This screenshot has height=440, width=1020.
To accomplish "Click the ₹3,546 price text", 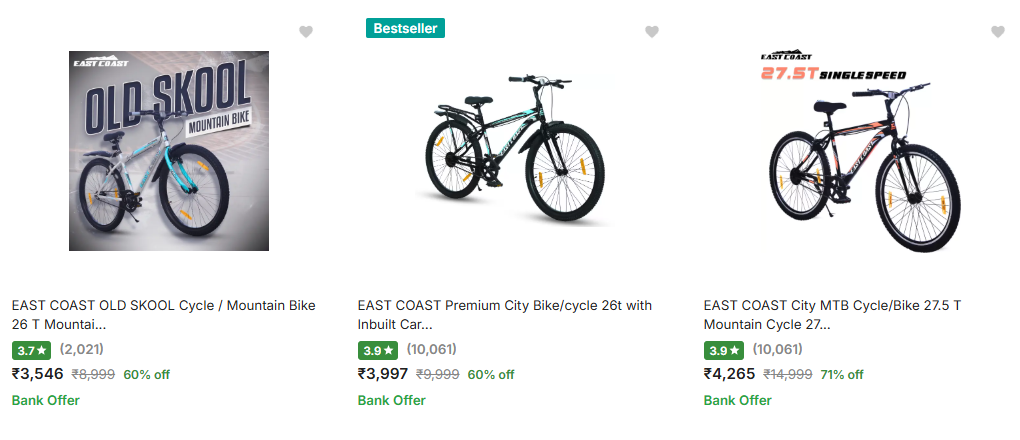I will 37,374.
